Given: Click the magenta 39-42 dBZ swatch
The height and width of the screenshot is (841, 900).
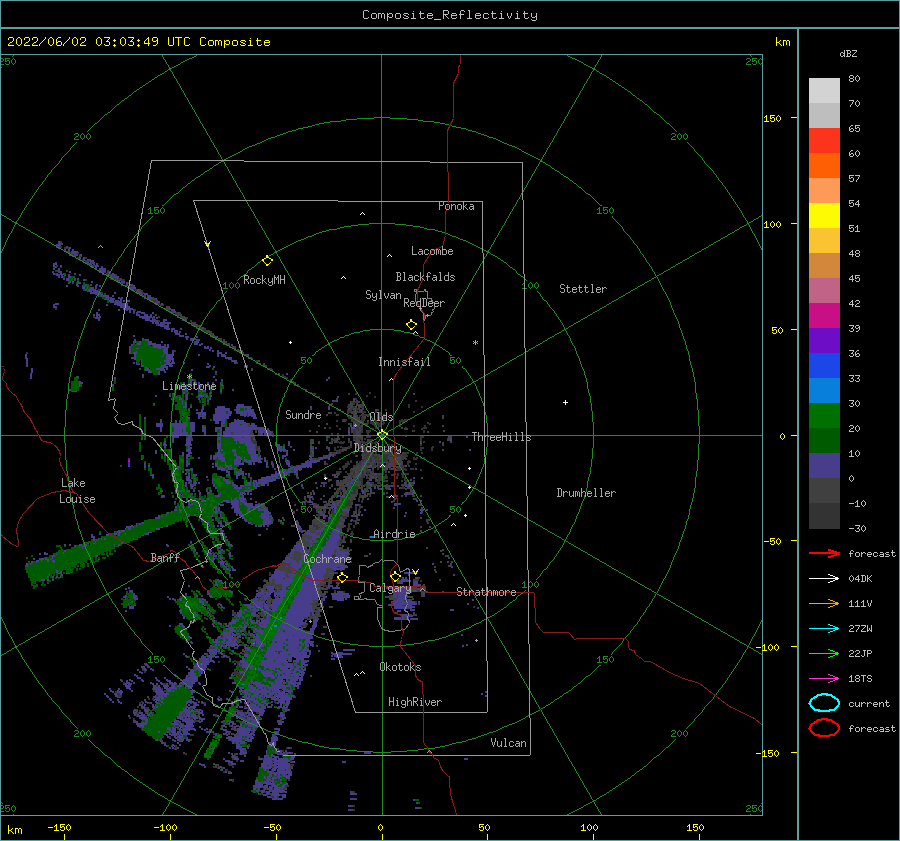Looking at the screenshot, I should [824, 316].
